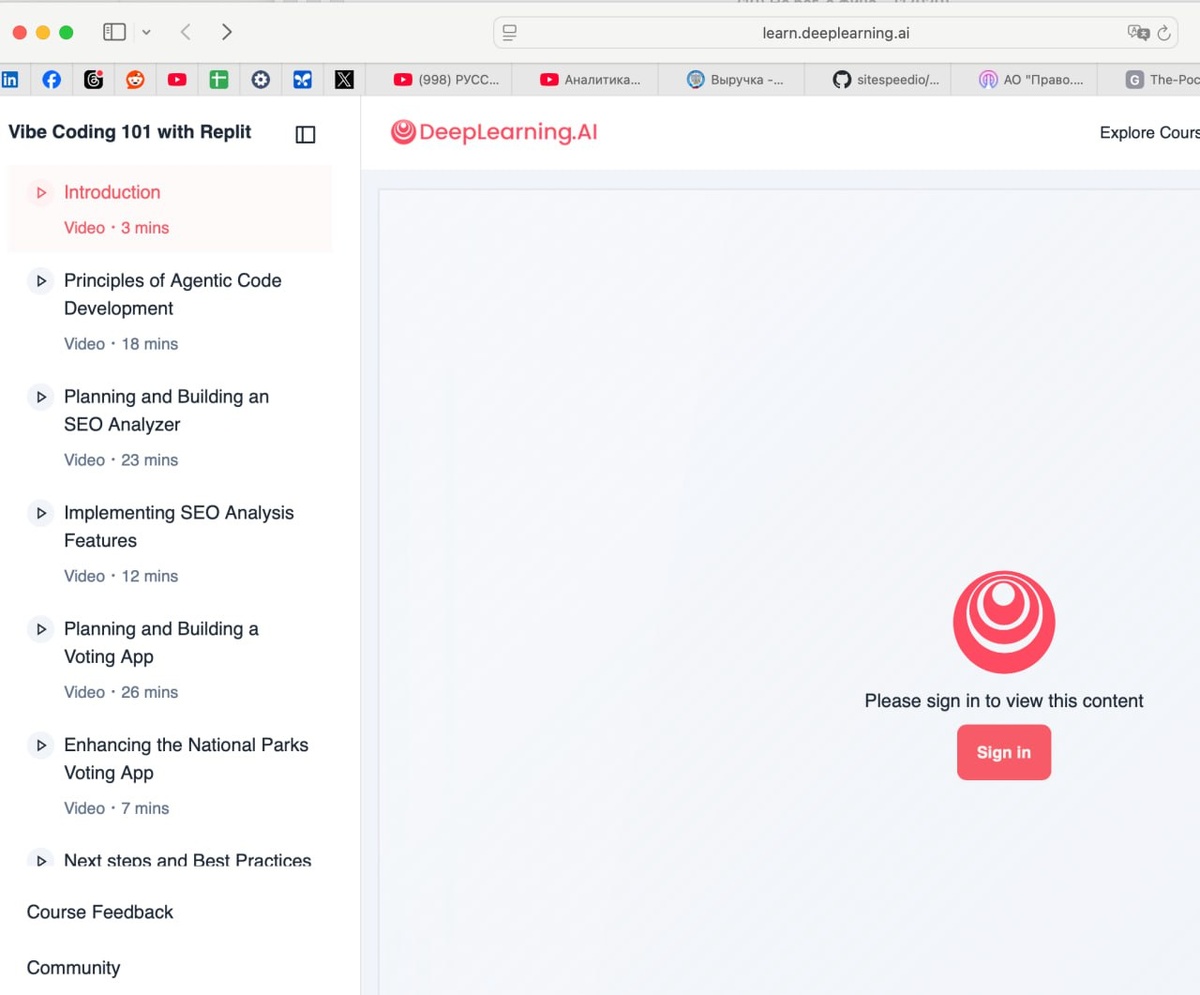Go forward with the browser forward arrow

[x=227, y=32]
